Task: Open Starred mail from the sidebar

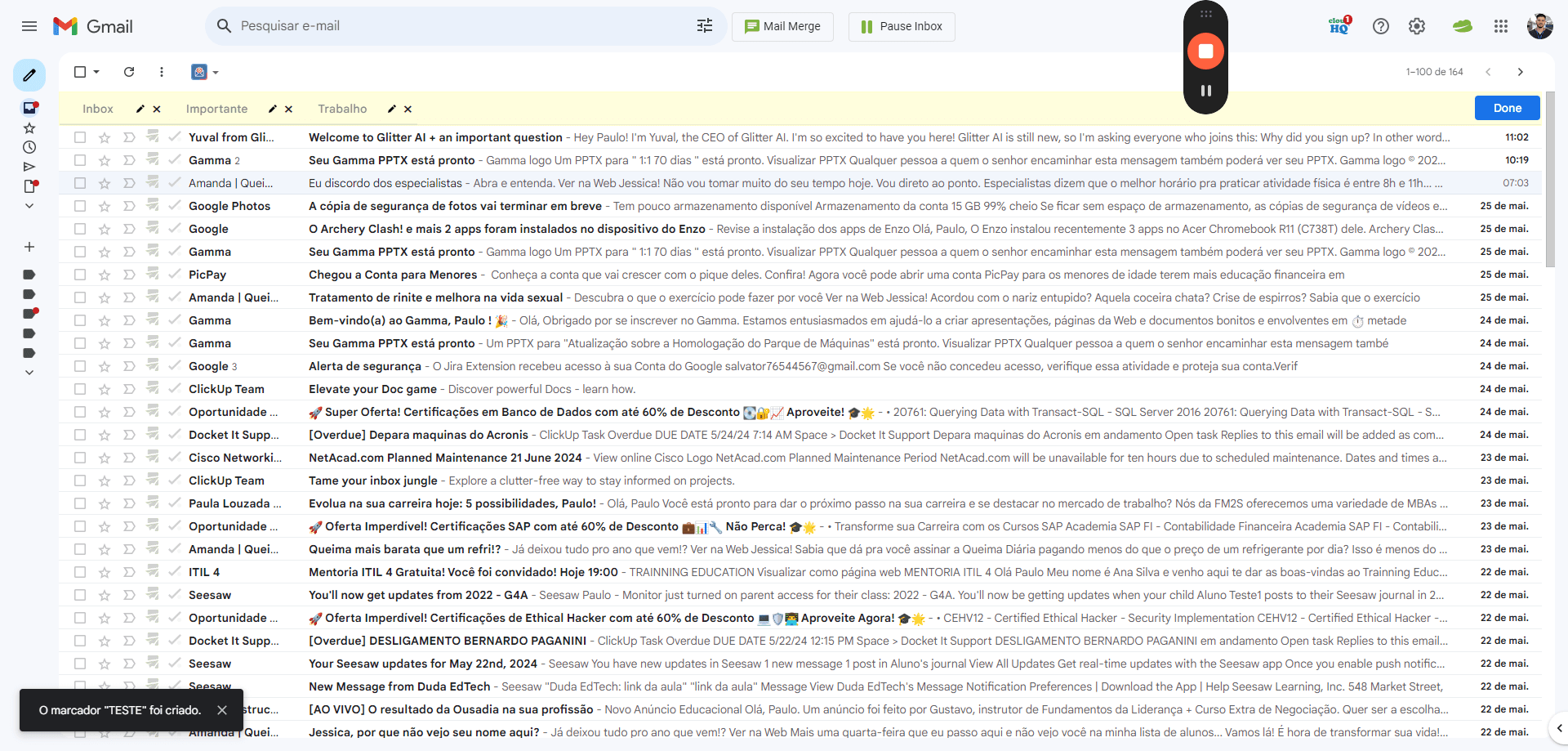Action: (29, 128)
